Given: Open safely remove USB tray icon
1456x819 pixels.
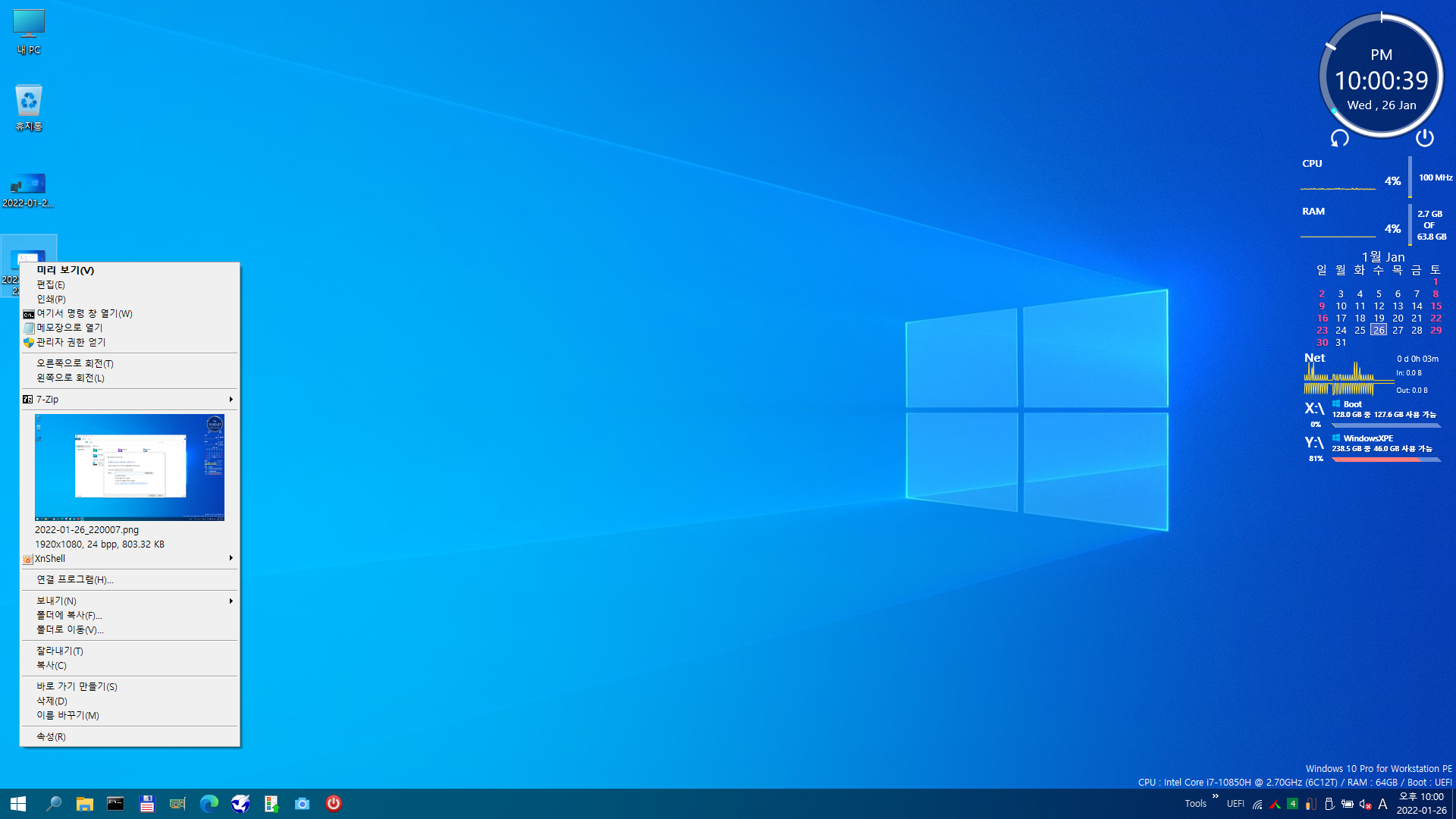Looking at the screenshot, I should point(1329,805).
